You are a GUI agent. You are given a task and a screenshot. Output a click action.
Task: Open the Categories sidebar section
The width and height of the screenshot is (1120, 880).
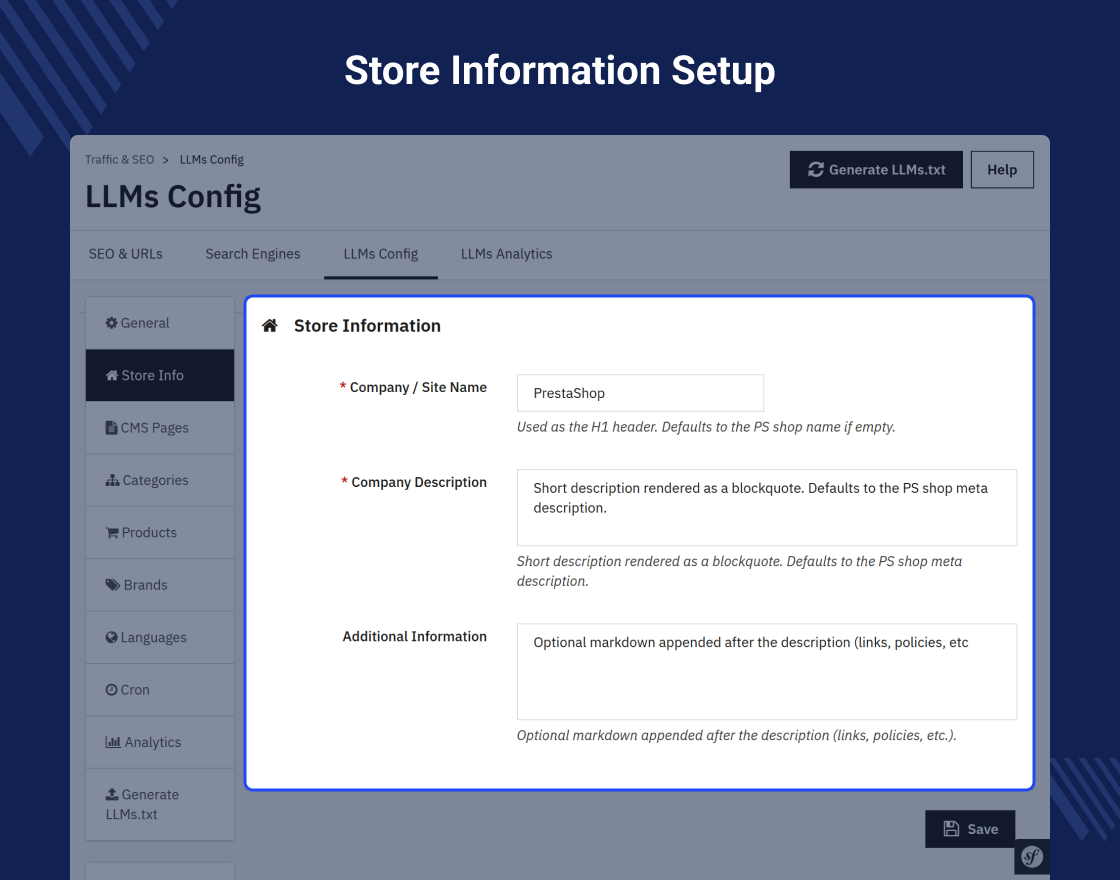coord(160,480)
